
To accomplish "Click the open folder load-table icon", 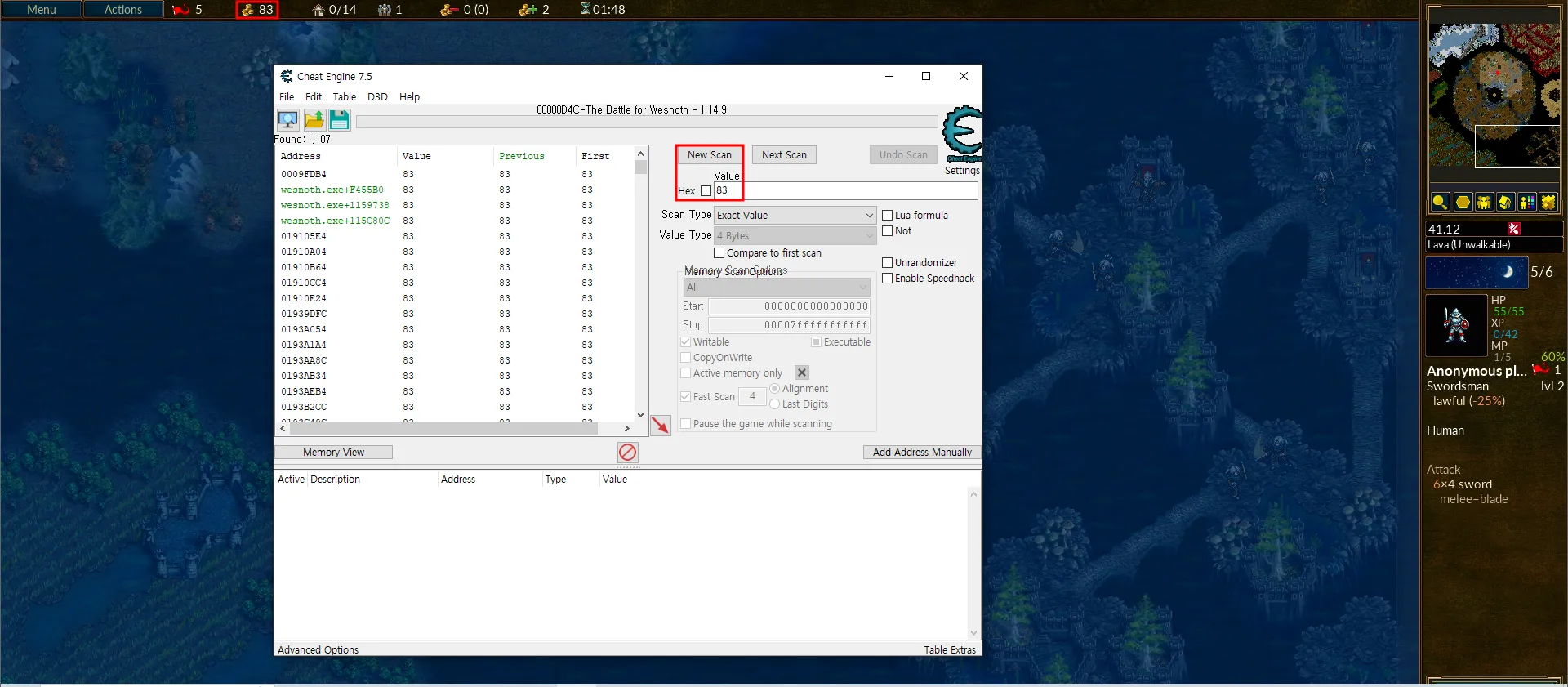I will tap(314, 120).
